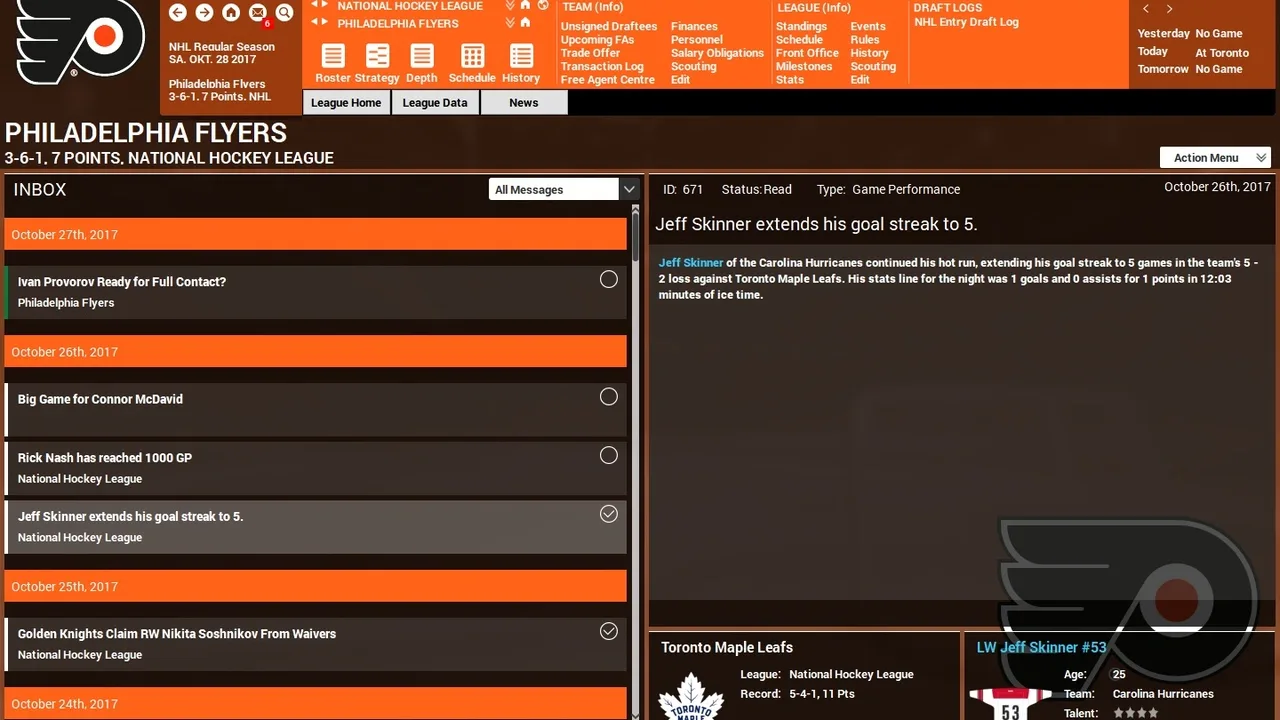1280x720 pixels.
Task: Open the magnifier search icon
Action: point(284,13)
